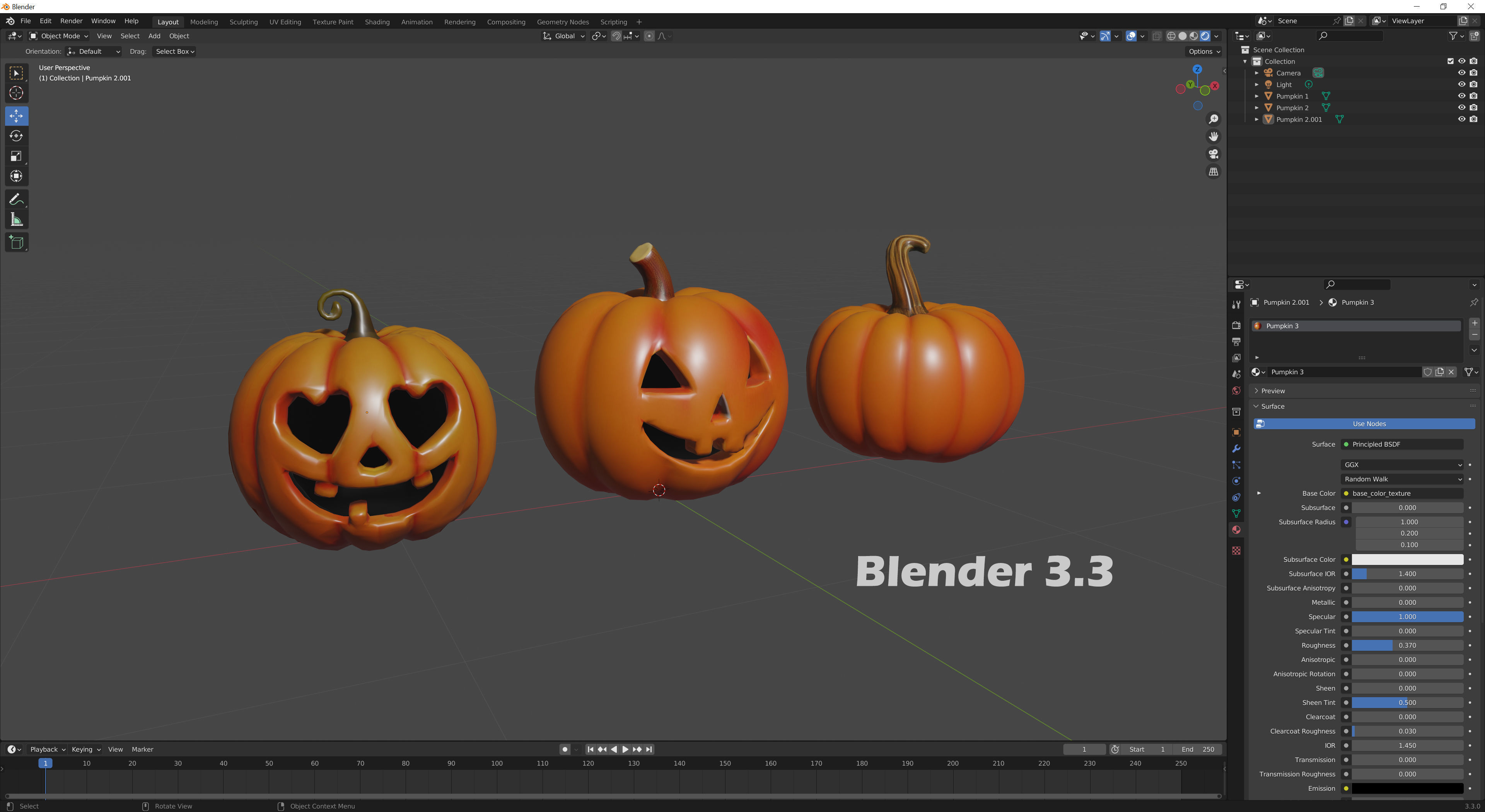Viewport: 1485px width, 812px height.
Task: Click the base_color_texture Base Color link
Action: pyautogui.click(x=1402, y=493)
